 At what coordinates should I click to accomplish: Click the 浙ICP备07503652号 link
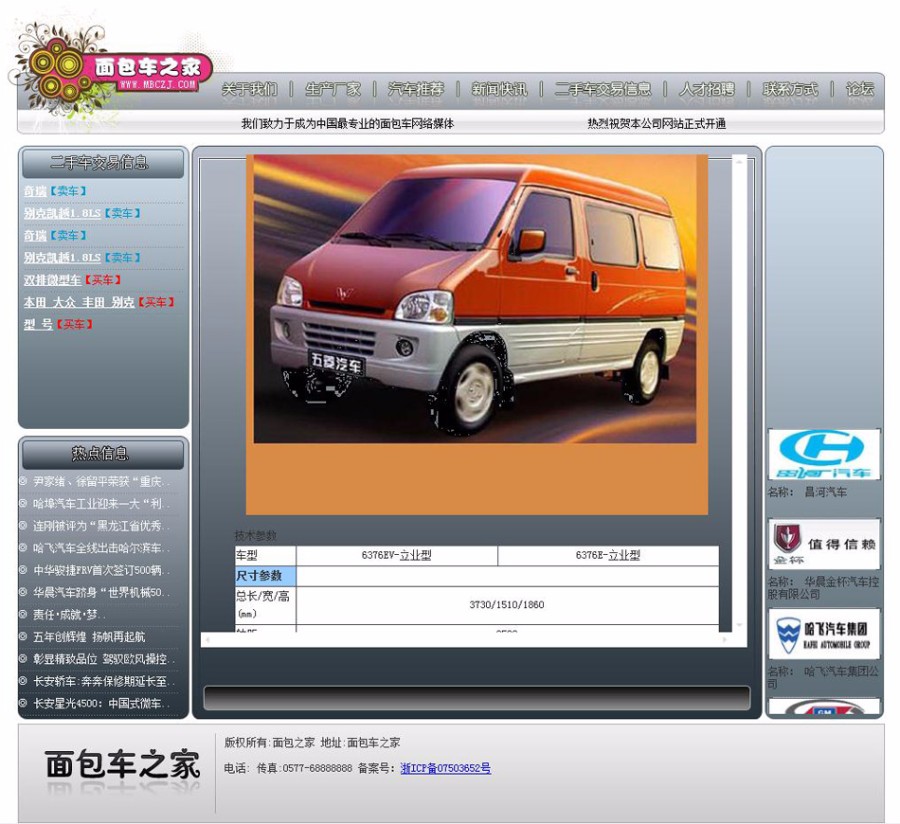click(x=445, y=769)
